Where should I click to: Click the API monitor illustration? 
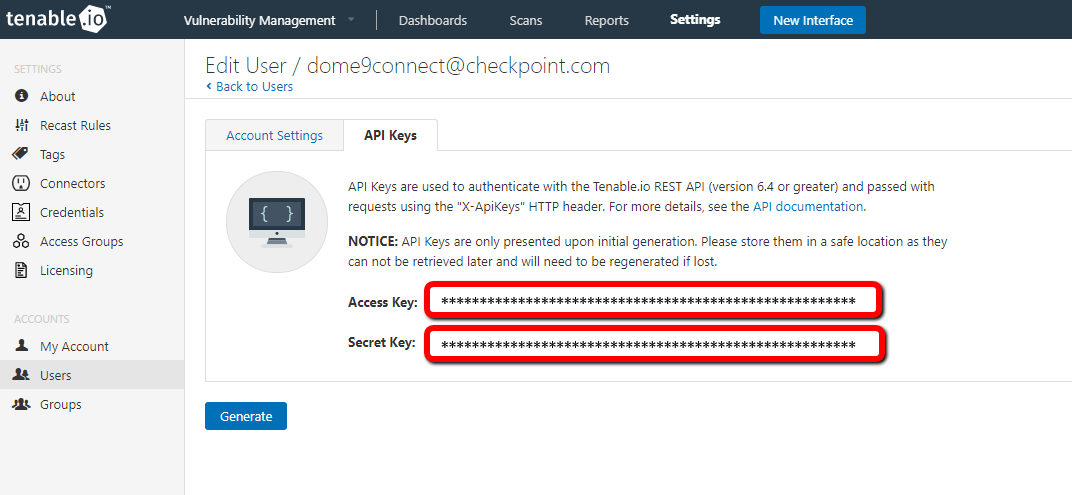click(x=277, y=222)
